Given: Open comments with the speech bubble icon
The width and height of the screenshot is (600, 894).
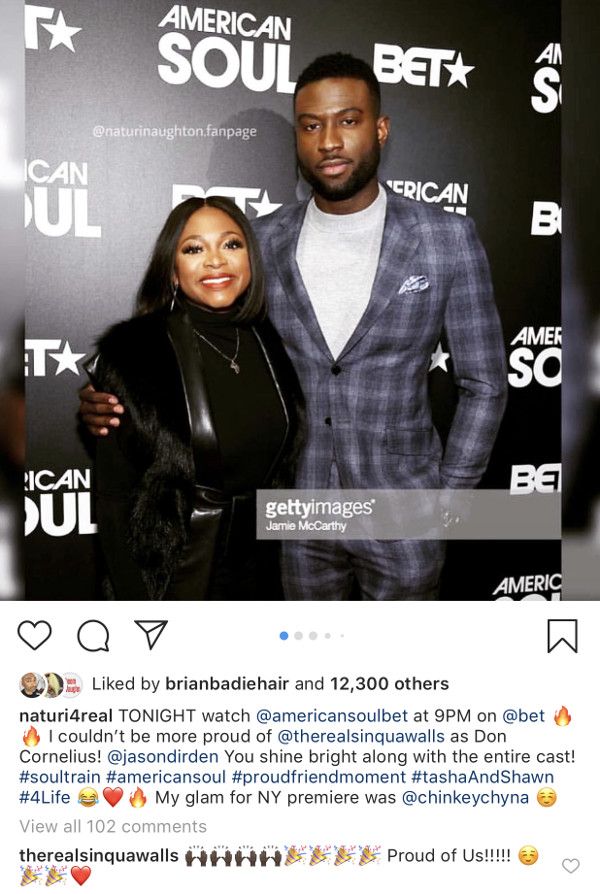Looking at the screenshot, I should point(93,636).
